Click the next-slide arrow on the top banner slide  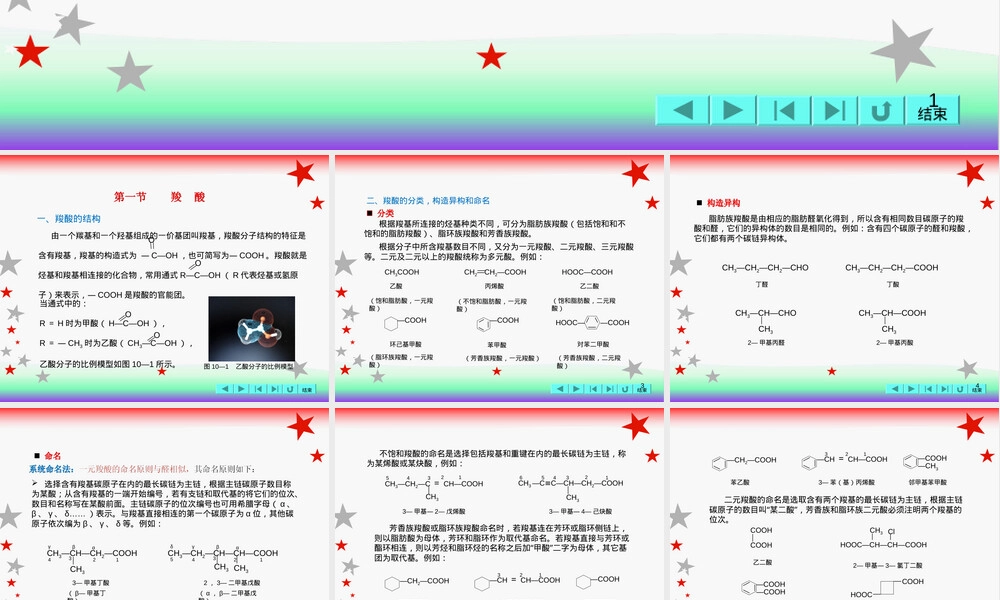click(733, 110)
